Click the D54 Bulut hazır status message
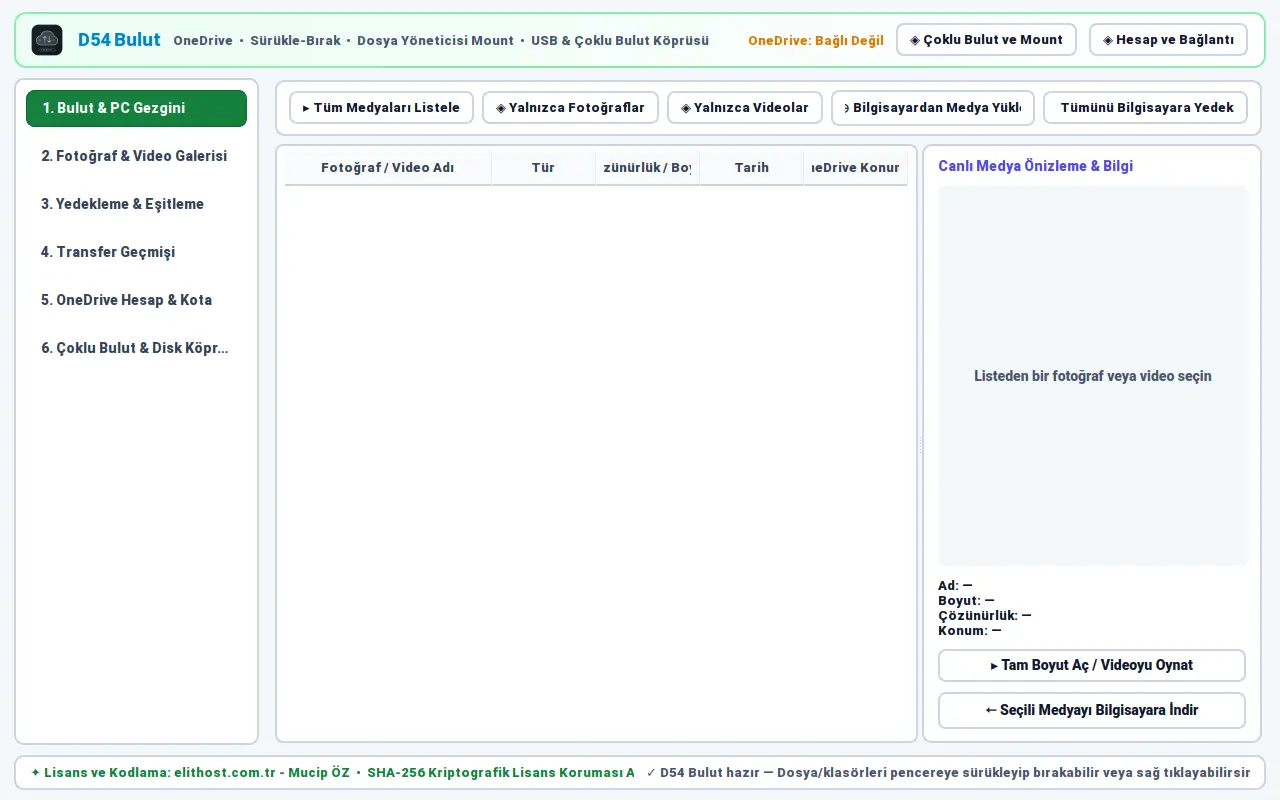Viewport: 1280px width, 800px height. tap(949, 773)
